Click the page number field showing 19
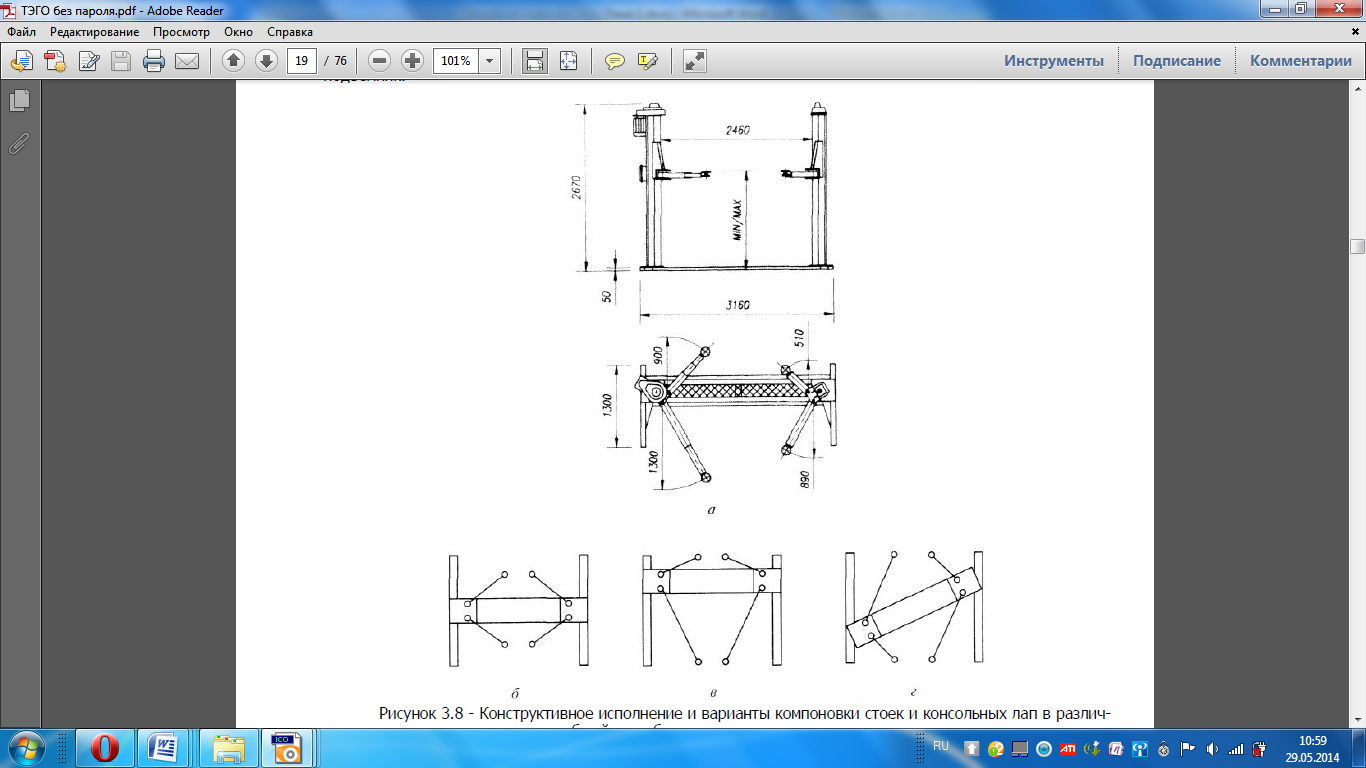The height and width of the screenshot is (768, 1366). 302,61
